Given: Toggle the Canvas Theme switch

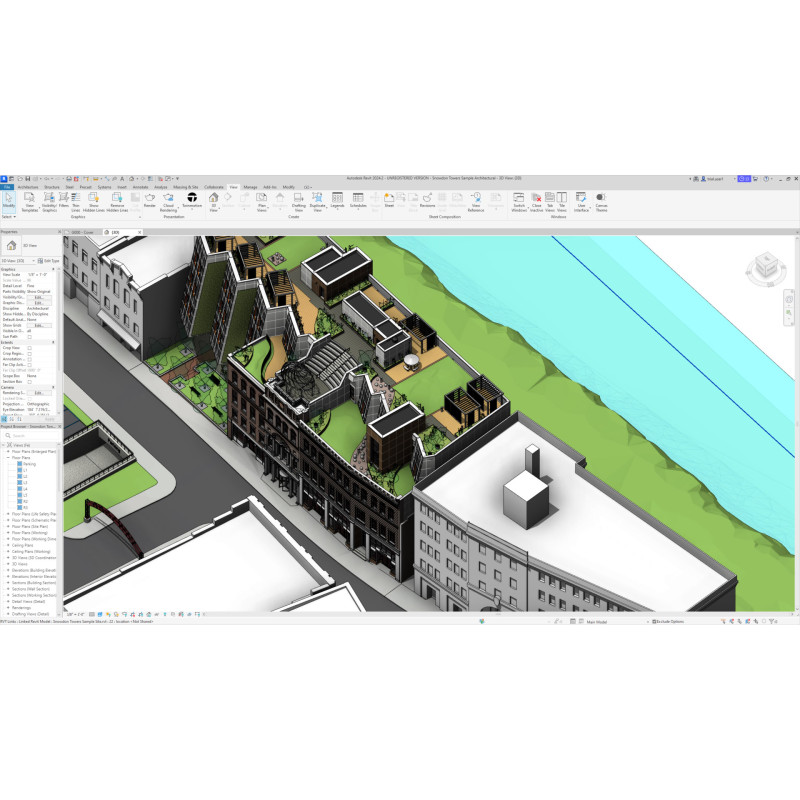Looking at the screenshot, I should click(x=601, y=199).
